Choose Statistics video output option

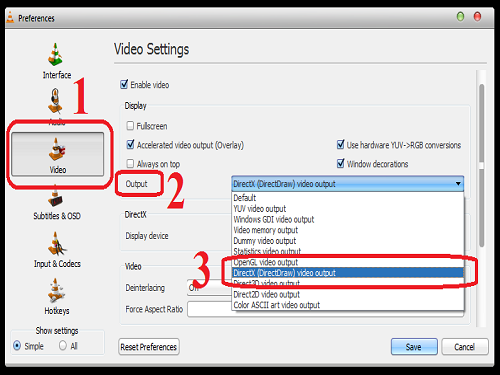348,251
